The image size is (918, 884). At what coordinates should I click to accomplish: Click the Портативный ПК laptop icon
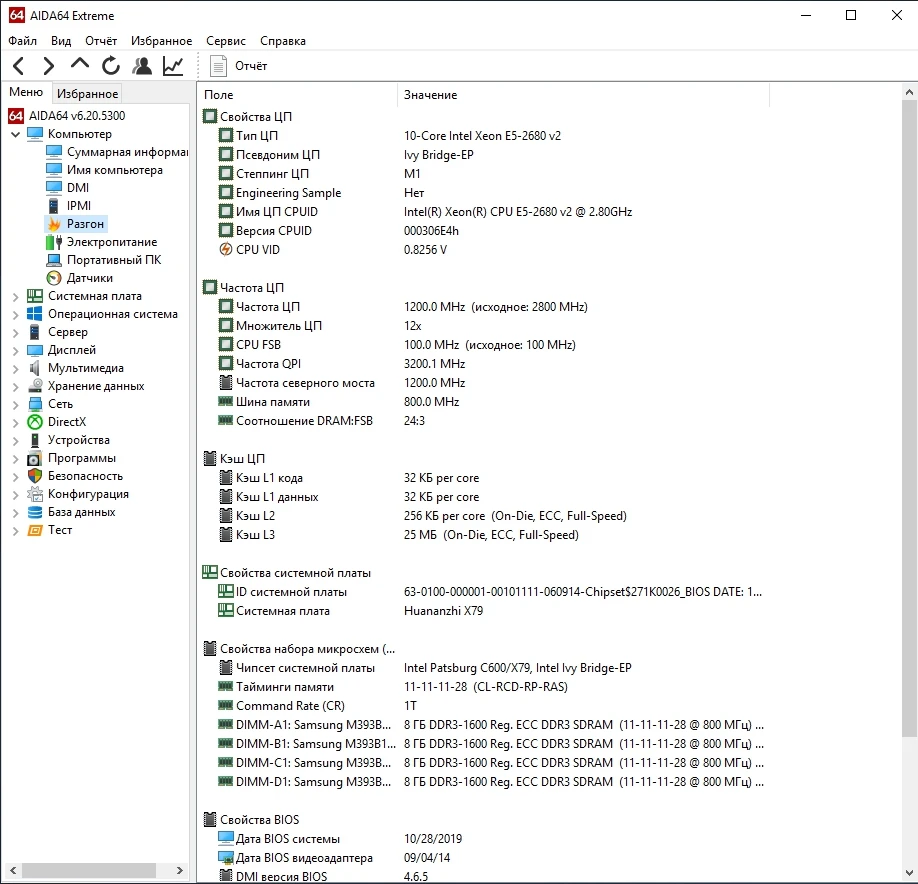tap(54, 260)
